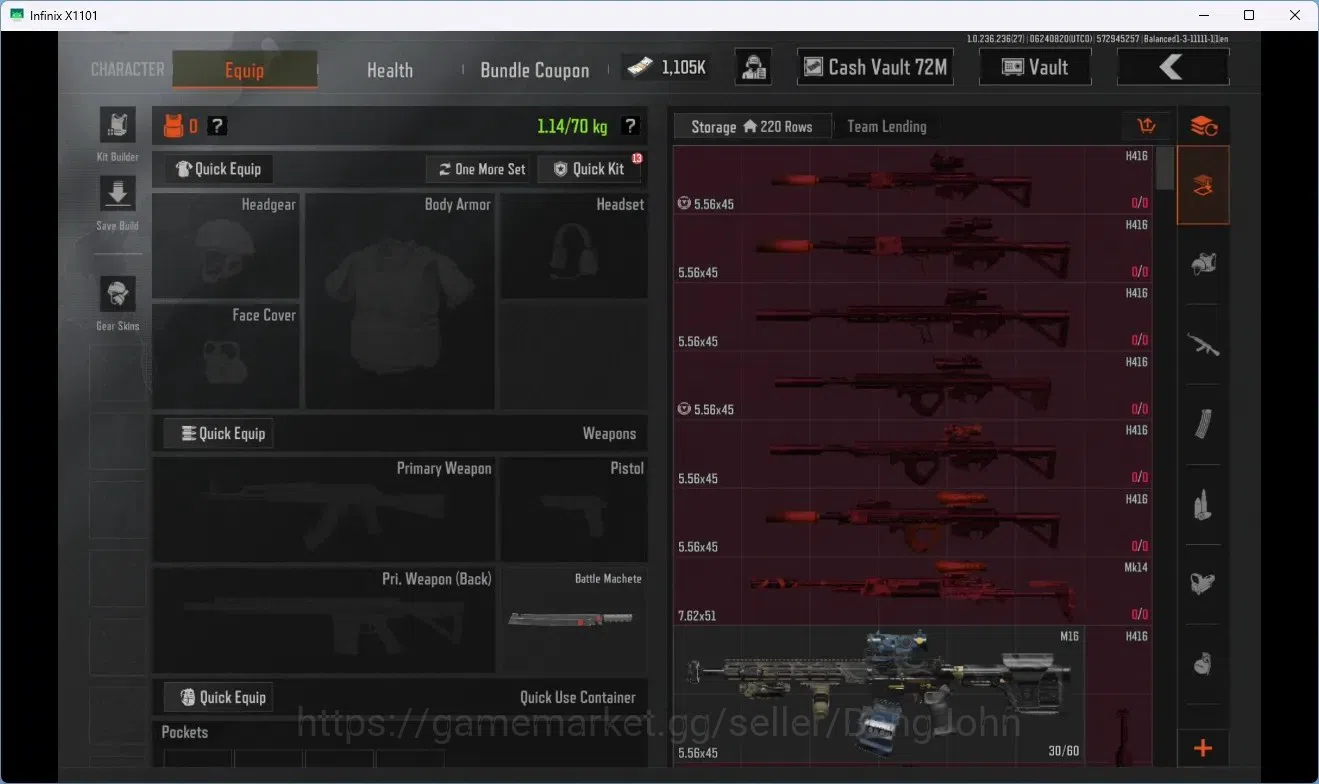Select the Mk14 rifle in storage
This screenshot has width=1319, height=784.
pos(913,591)
